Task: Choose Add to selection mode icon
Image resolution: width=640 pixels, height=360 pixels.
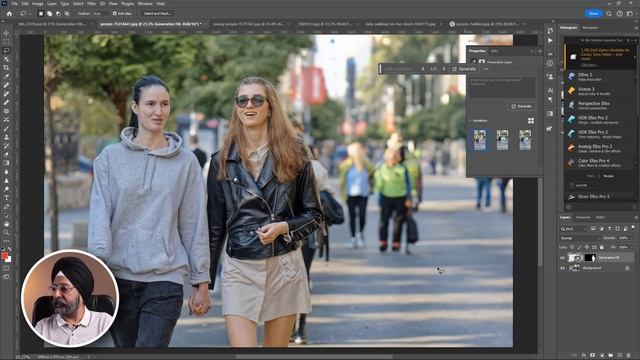Action: pos(49,13)
